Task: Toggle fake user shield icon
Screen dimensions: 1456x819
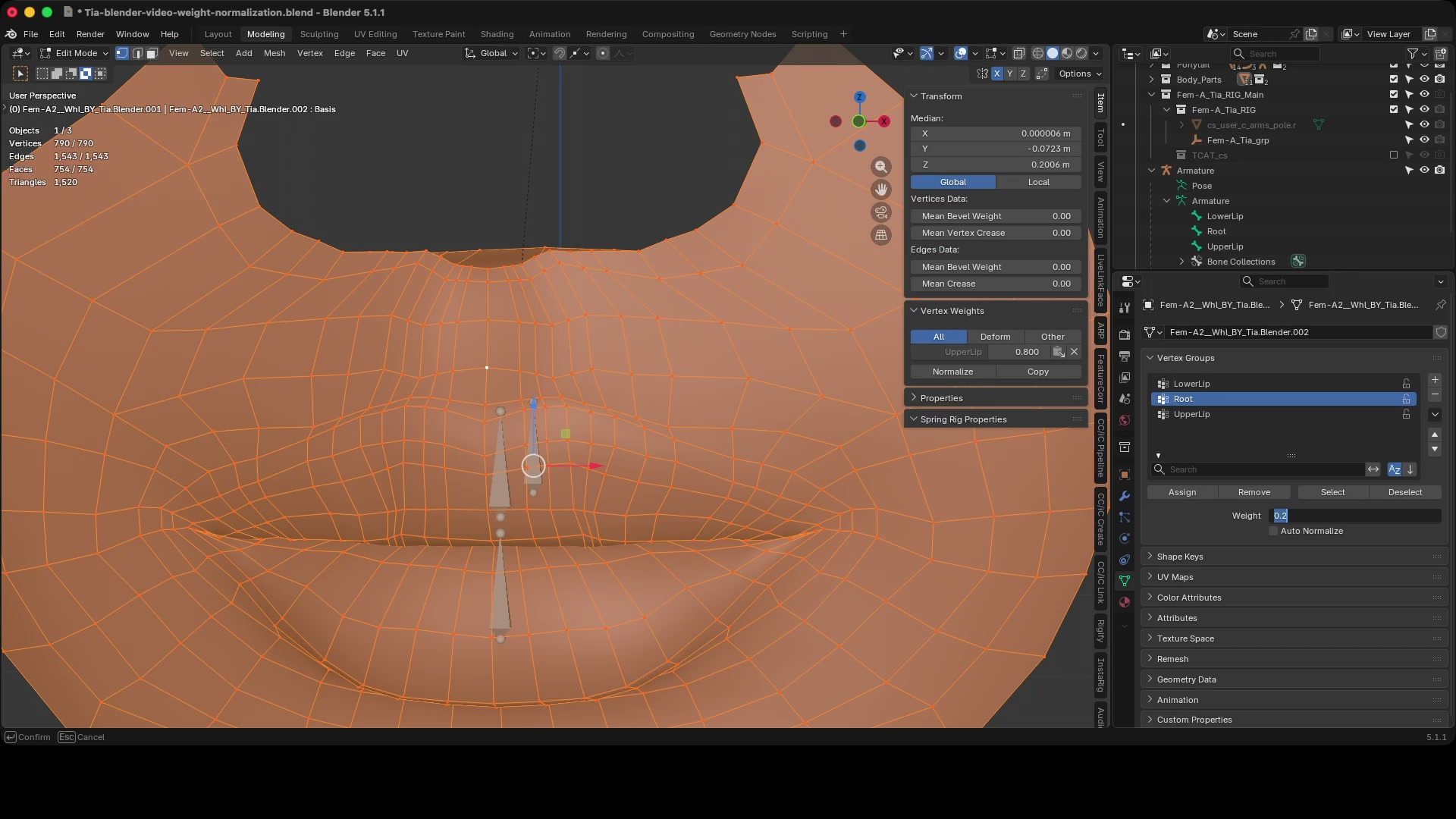Action: tap(1441, 332)
